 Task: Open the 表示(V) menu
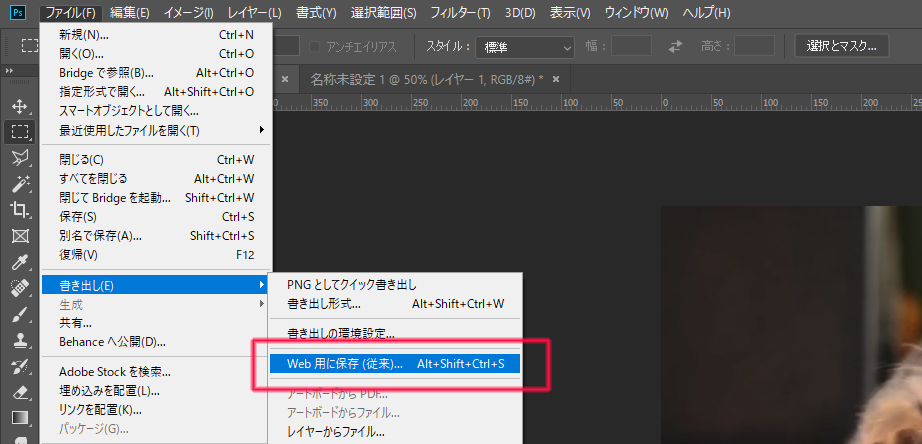tap(570, 12)
